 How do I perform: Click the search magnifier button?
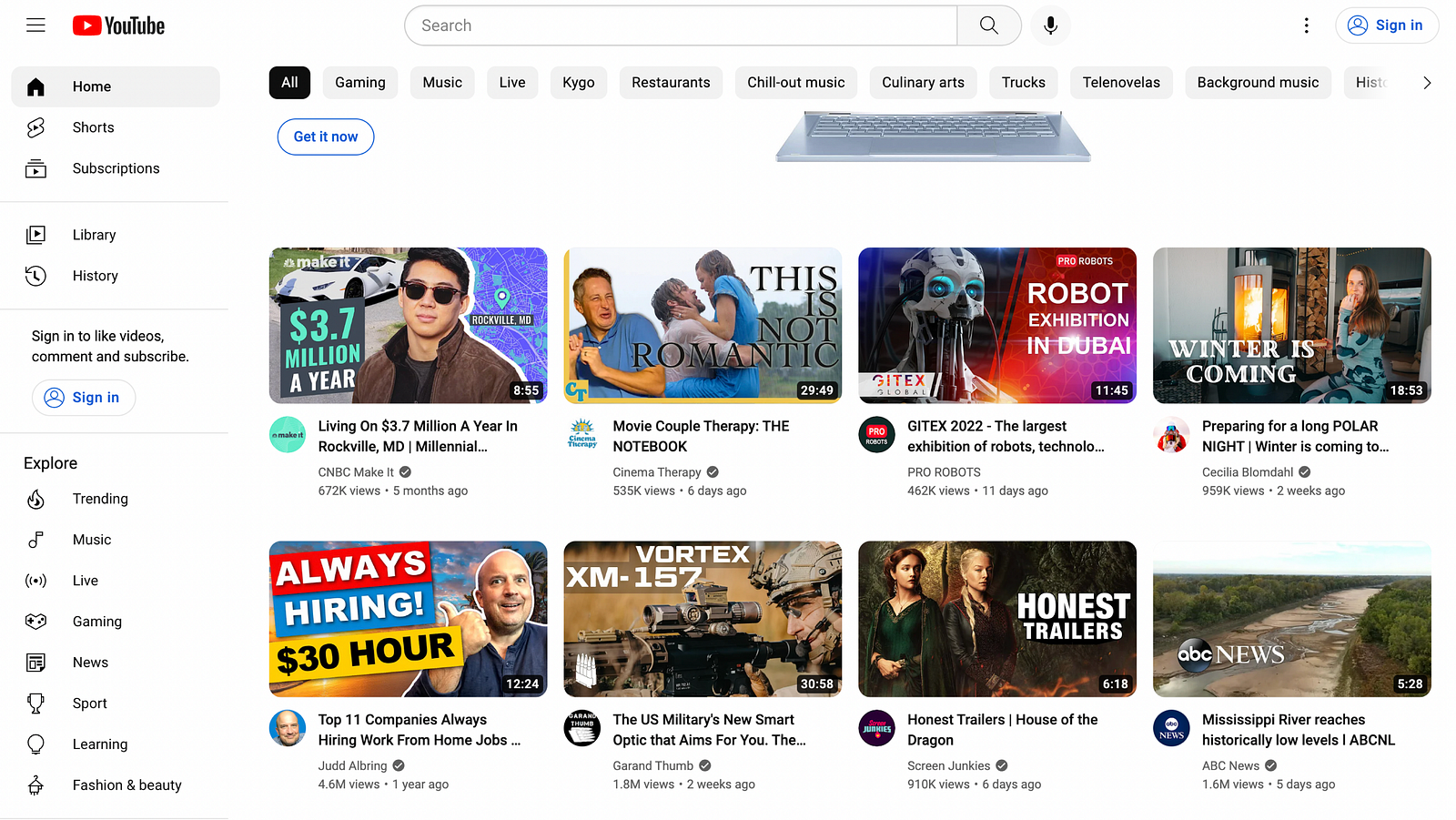click(989, 25)
